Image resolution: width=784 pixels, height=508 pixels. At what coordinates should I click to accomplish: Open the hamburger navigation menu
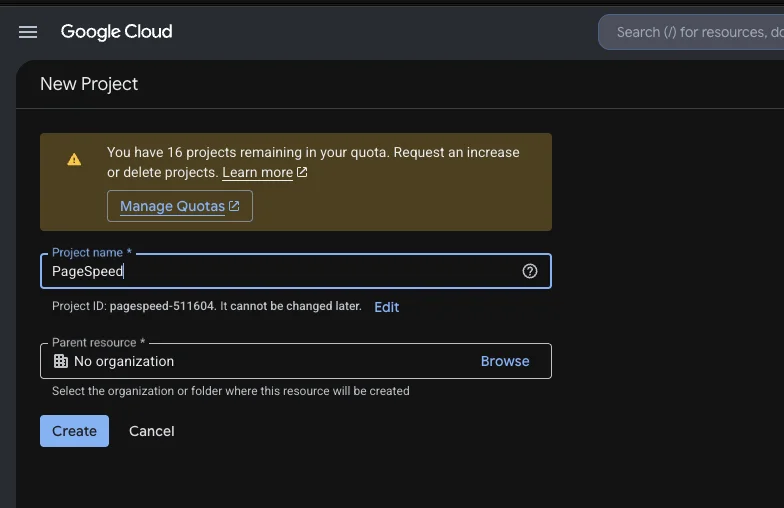pos(28,32)
